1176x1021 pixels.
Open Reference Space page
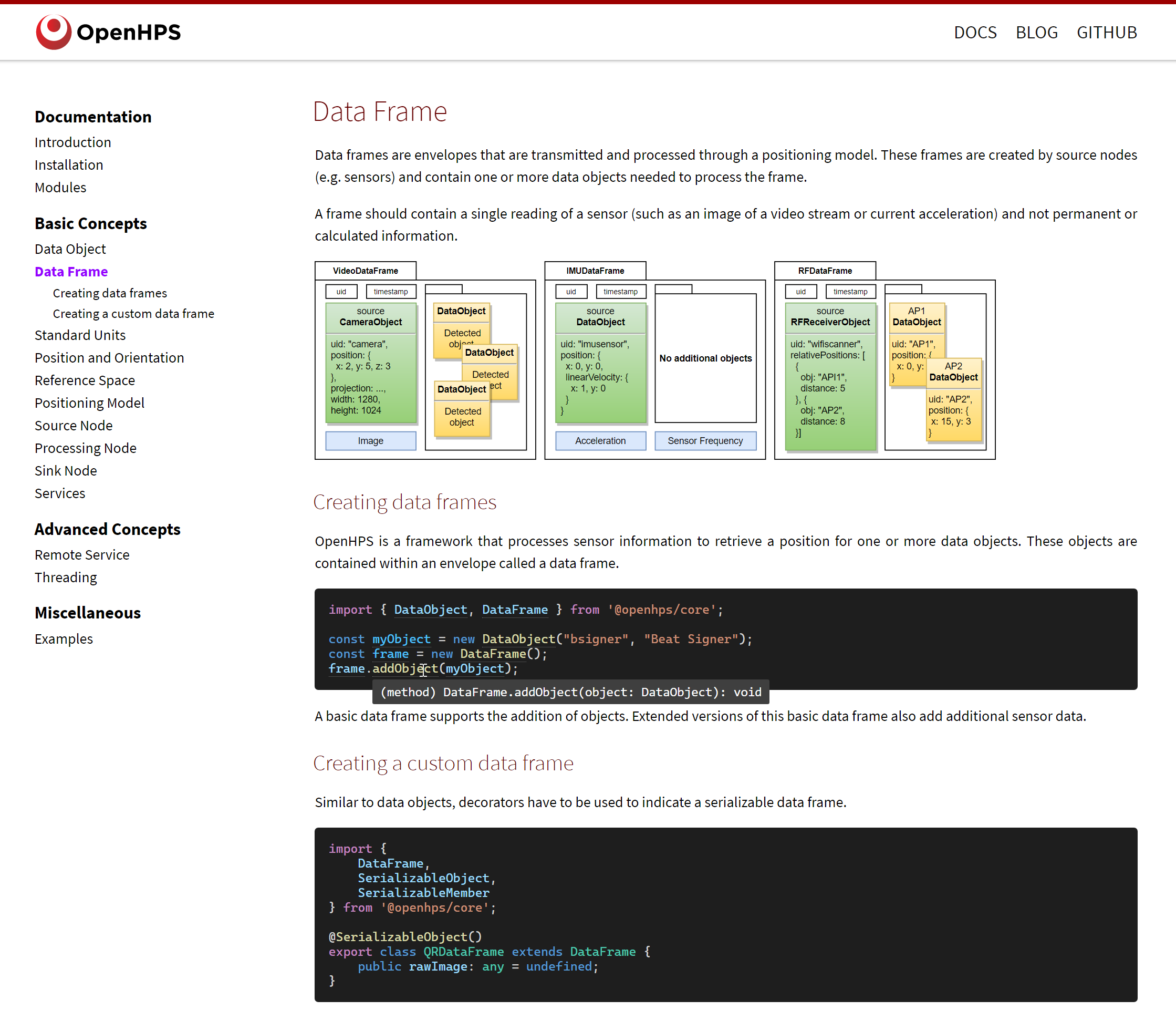pyautogui.click(x=85, y=380)
